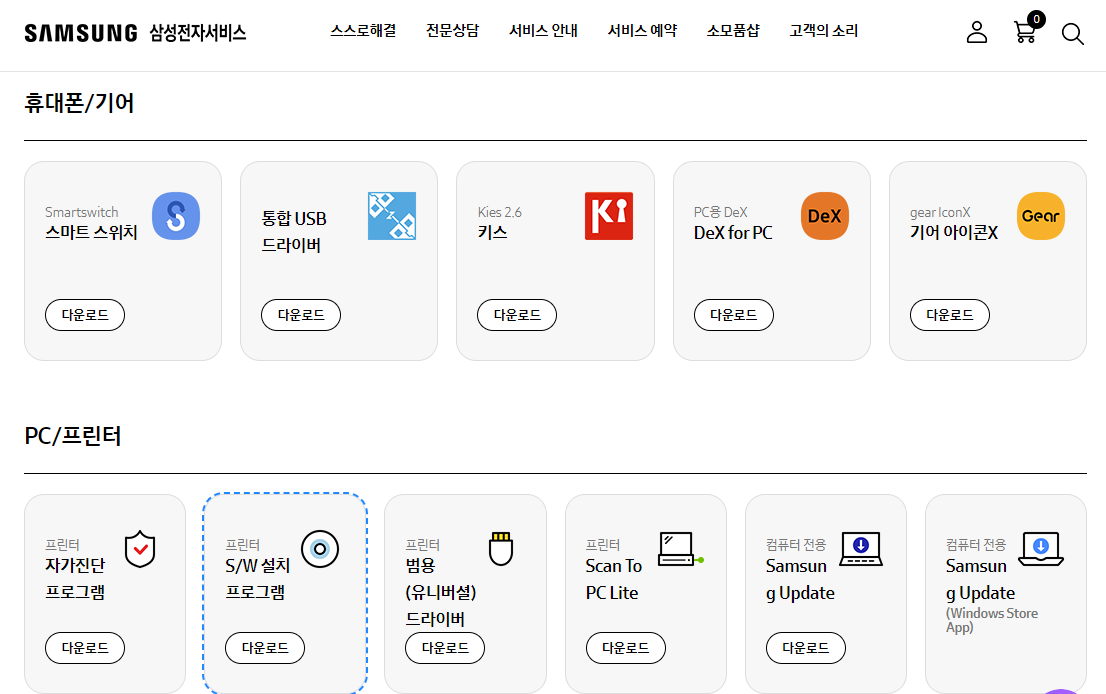Click the 범용 드라이버 plug icon
Image resolution: width=1106 pixels, height=694 pixels.
tap(501, 549)
